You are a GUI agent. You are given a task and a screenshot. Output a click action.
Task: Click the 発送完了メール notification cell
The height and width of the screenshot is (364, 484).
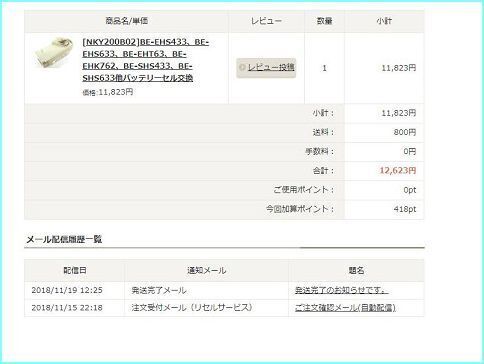(x=206, y=290)
